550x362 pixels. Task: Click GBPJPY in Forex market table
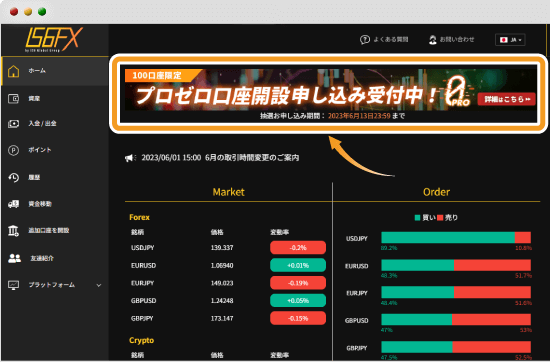[x=142, y=319]
